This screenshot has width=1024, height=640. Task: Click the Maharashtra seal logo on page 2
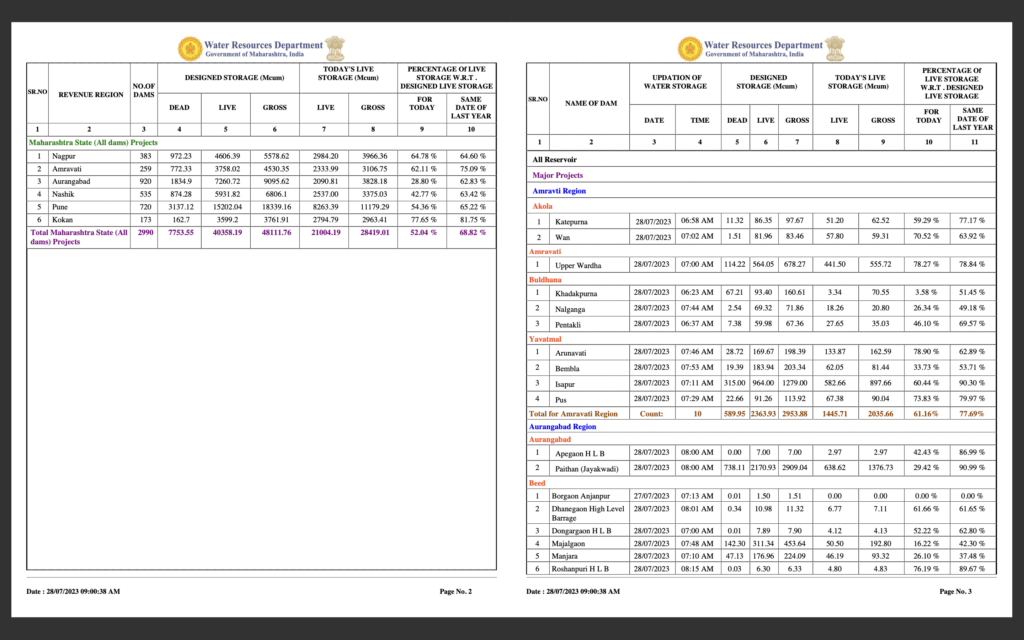190,49
